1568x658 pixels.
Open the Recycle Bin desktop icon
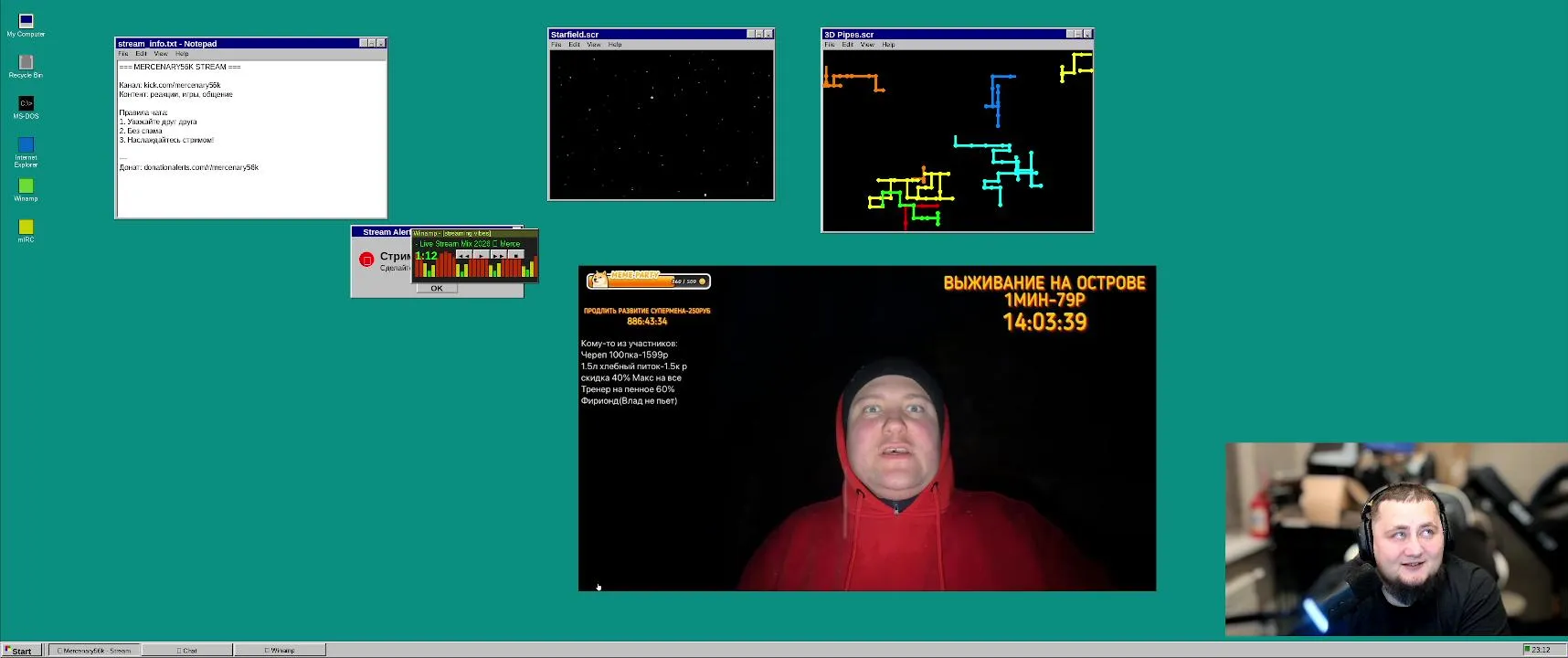click(x=26, y=66)
